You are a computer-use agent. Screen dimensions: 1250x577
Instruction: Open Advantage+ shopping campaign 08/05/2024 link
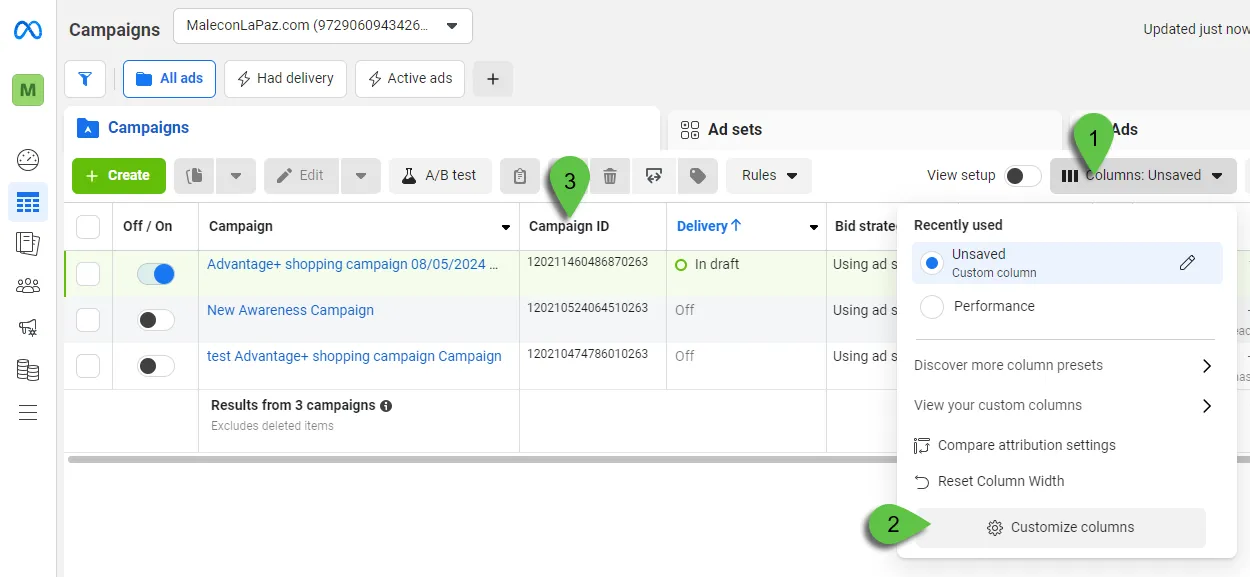[353, 264]
